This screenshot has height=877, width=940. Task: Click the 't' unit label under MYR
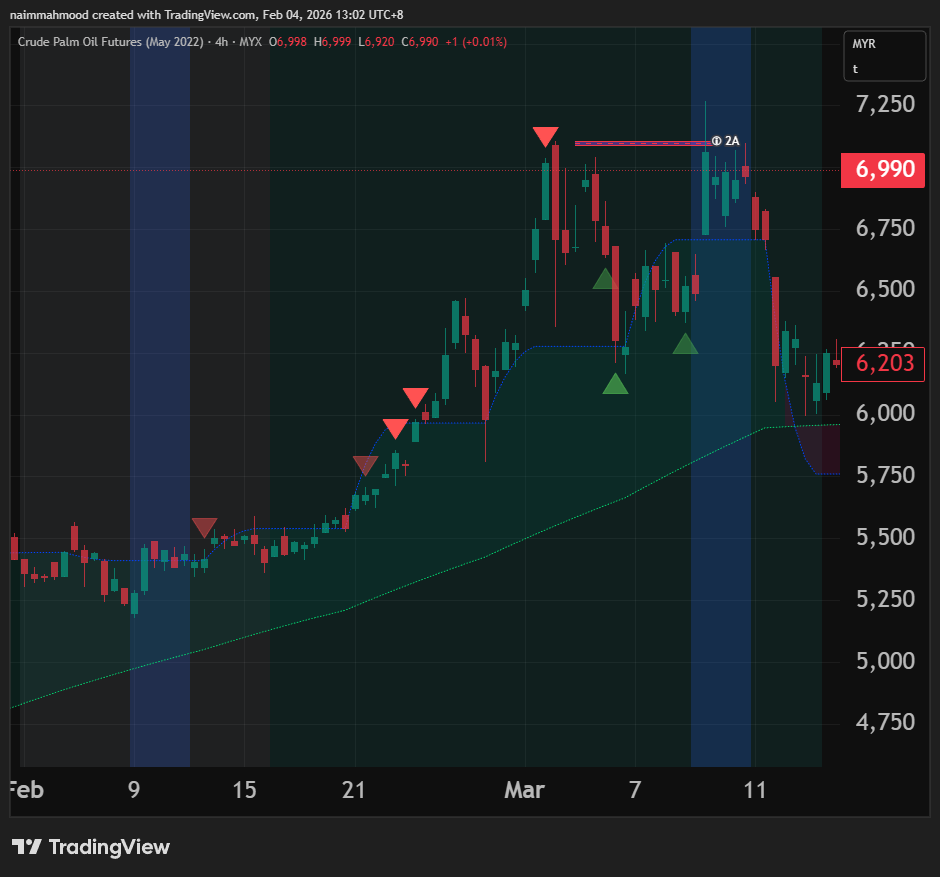[856, 69]
